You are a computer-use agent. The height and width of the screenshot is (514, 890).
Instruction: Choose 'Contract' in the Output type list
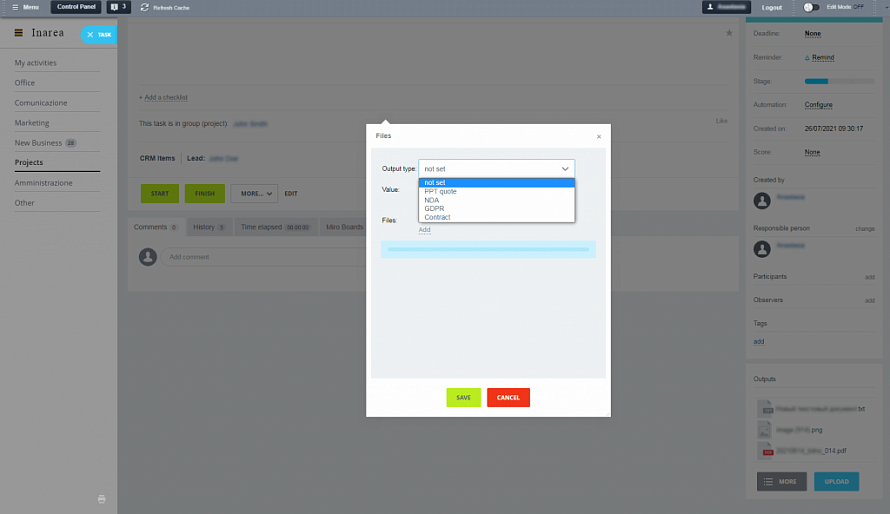click(437, 217)
